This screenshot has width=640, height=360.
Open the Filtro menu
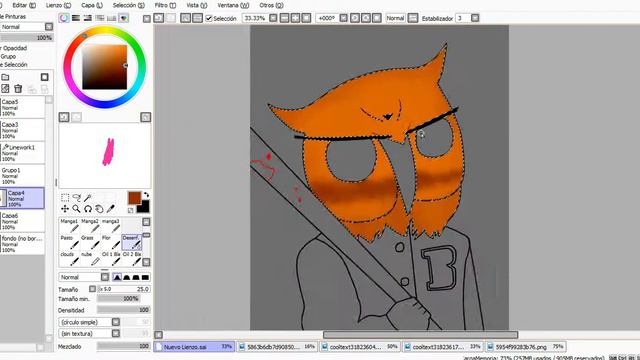tap(165, 5)
